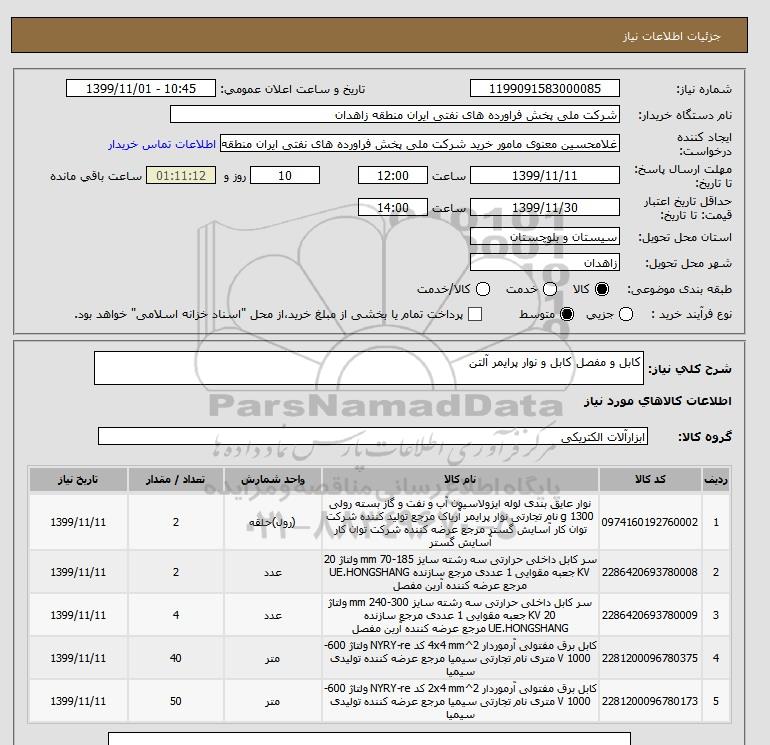The image size is (770, 745).
Task: Click the price validity date 1399/11/30 field
Action: pyautogui.click(x=545, y=207)
